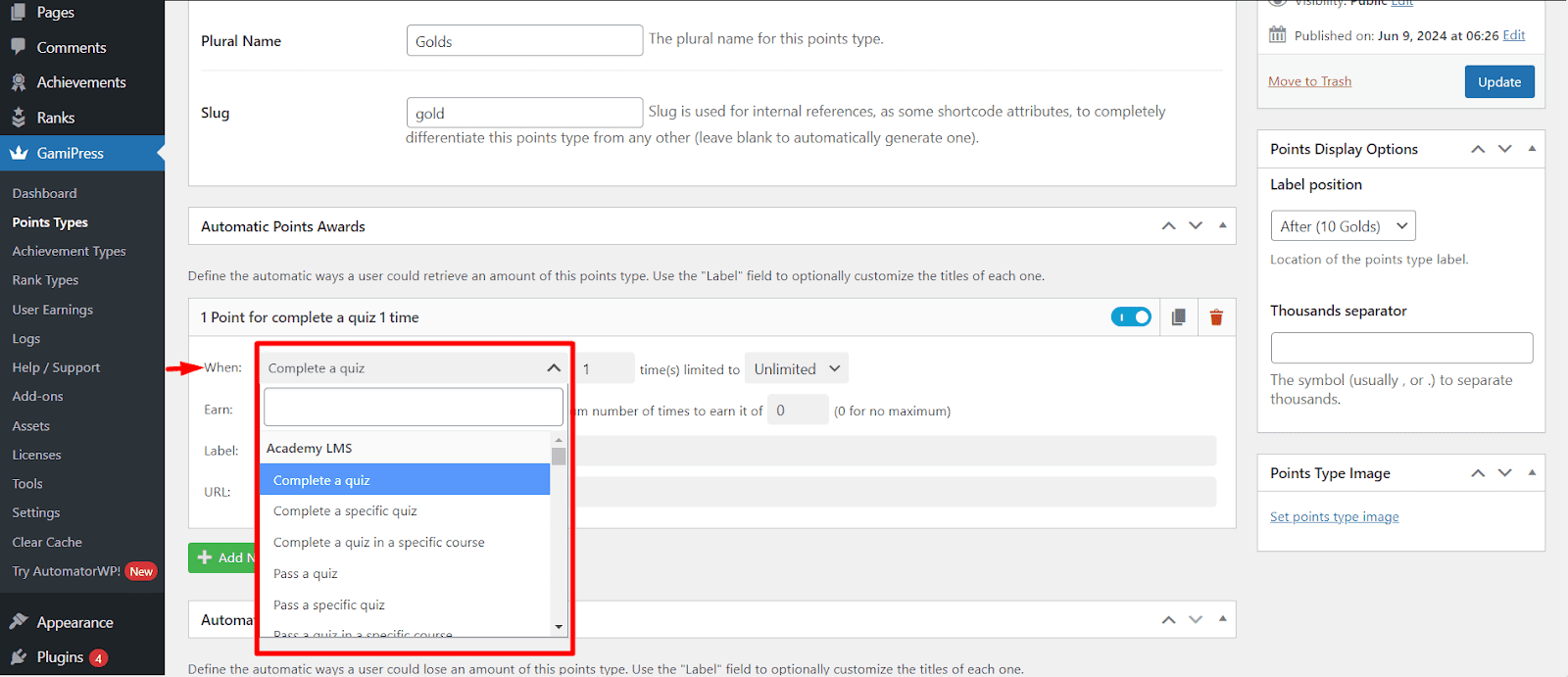1568x677 pixels.
Task: Delete the quiz points award via trash icon
Action: coord(1216,317)
